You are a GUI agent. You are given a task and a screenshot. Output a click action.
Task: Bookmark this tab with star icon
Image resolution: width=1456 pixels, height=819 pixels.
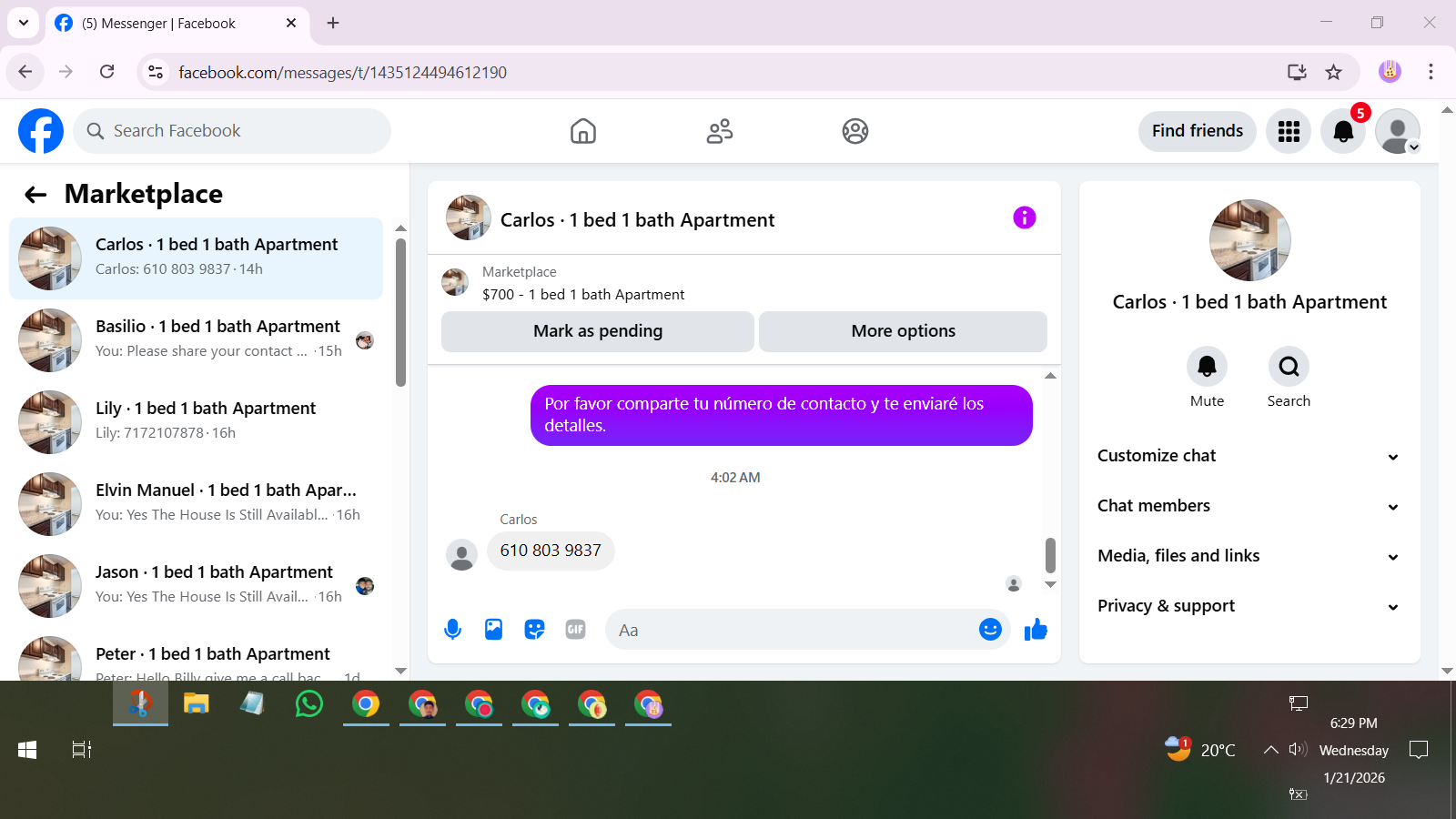pos(1333,72)
